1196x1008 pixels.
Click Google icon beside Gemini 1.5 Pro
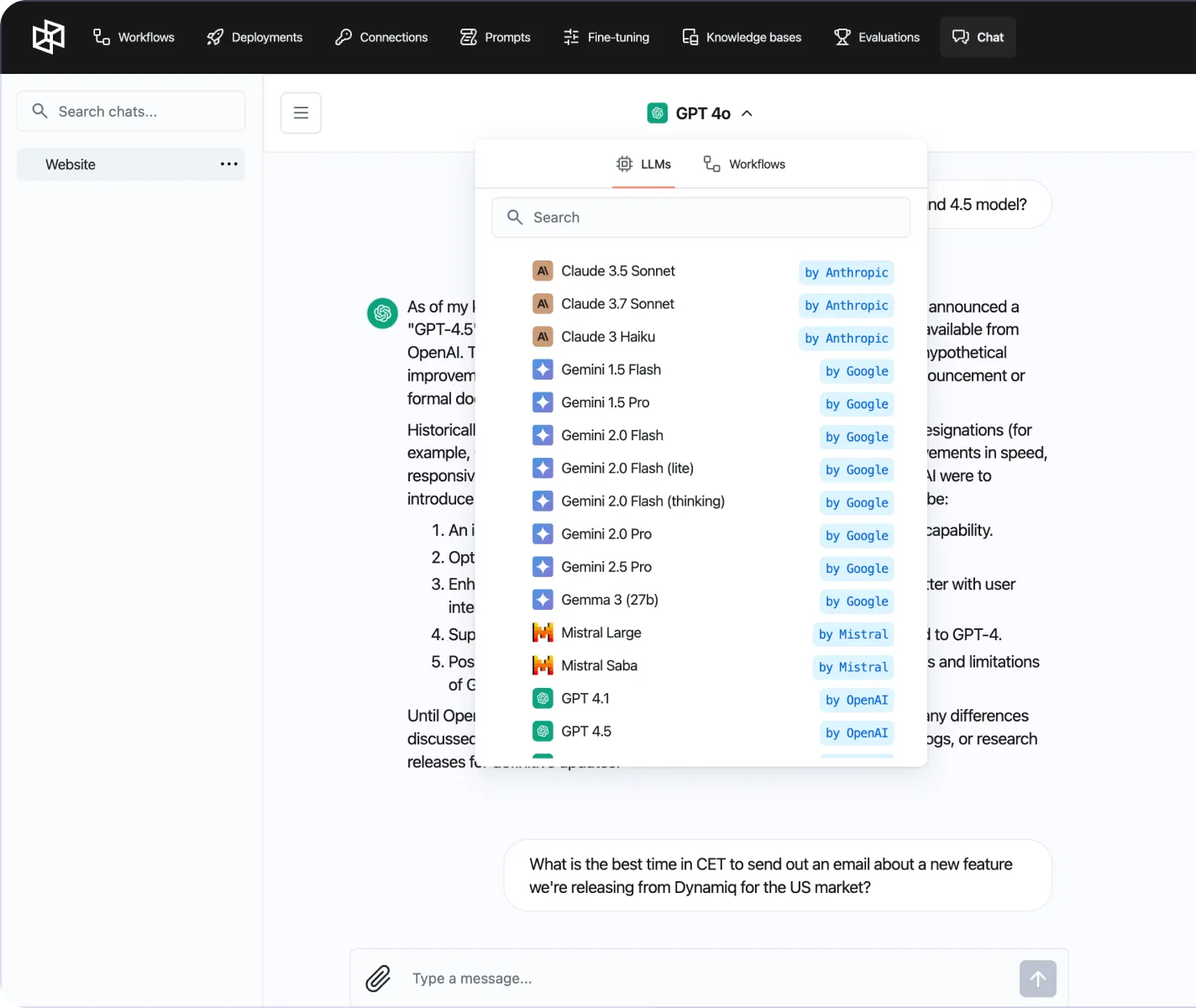pyautogui.click(x=543, y=402)
